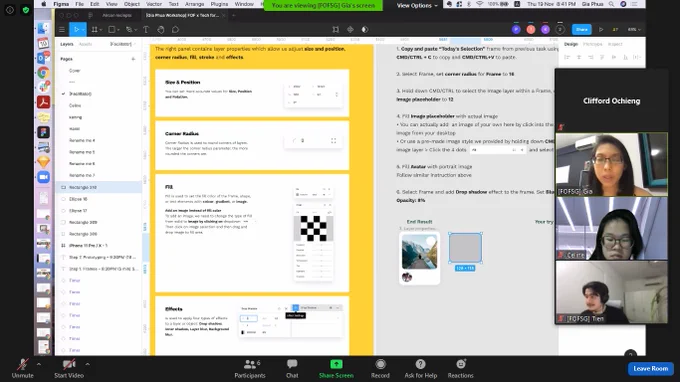Switch to the Layers tab
The image size is (680, 382).
[x=67, y=44]
